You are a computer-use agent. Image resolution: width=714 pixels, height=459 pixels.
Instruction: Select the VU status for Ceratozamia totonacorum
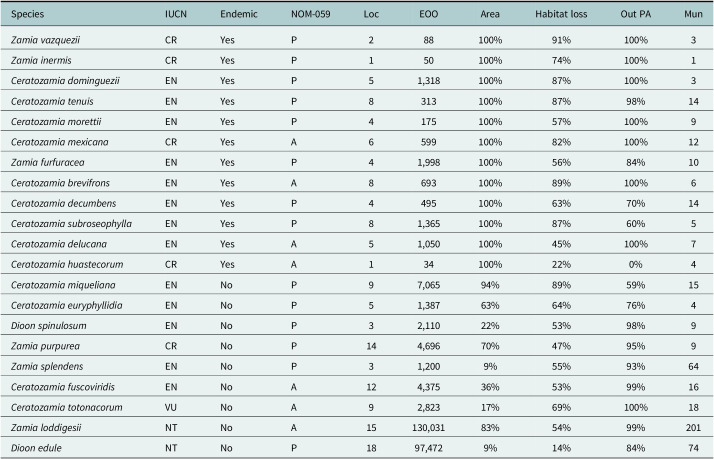(171, 407)
